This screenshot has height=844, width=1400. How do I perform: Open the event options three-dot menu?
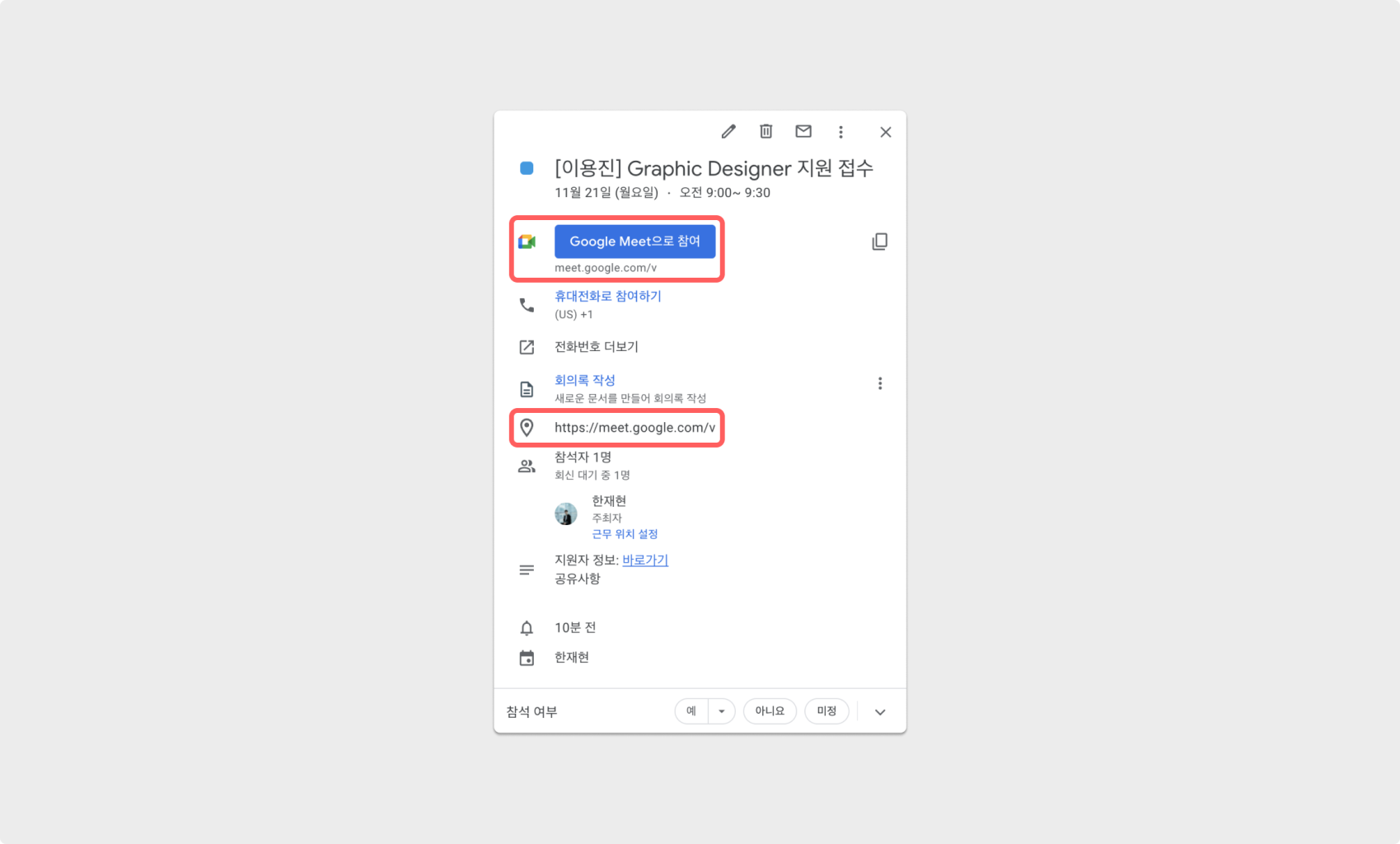[840, 132]
